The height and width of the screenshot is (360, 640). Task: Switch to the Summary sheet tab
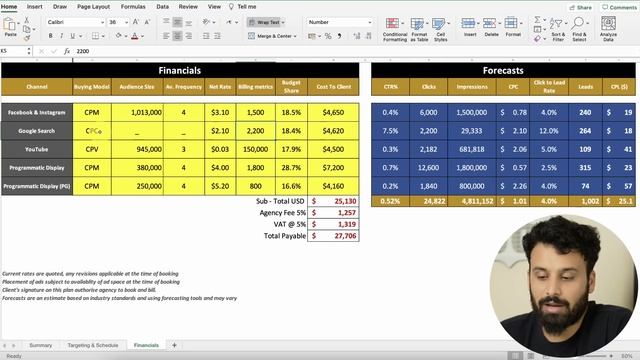click(x=40, y=345)
